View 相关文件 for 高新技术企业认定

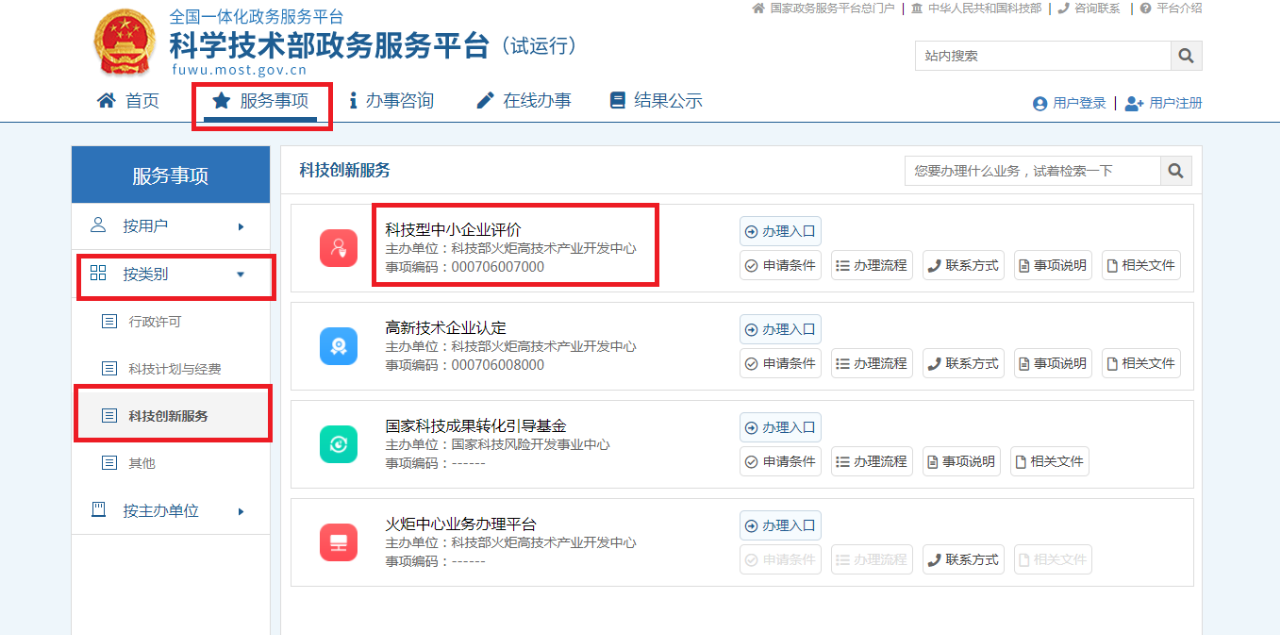pos(1141,363)
